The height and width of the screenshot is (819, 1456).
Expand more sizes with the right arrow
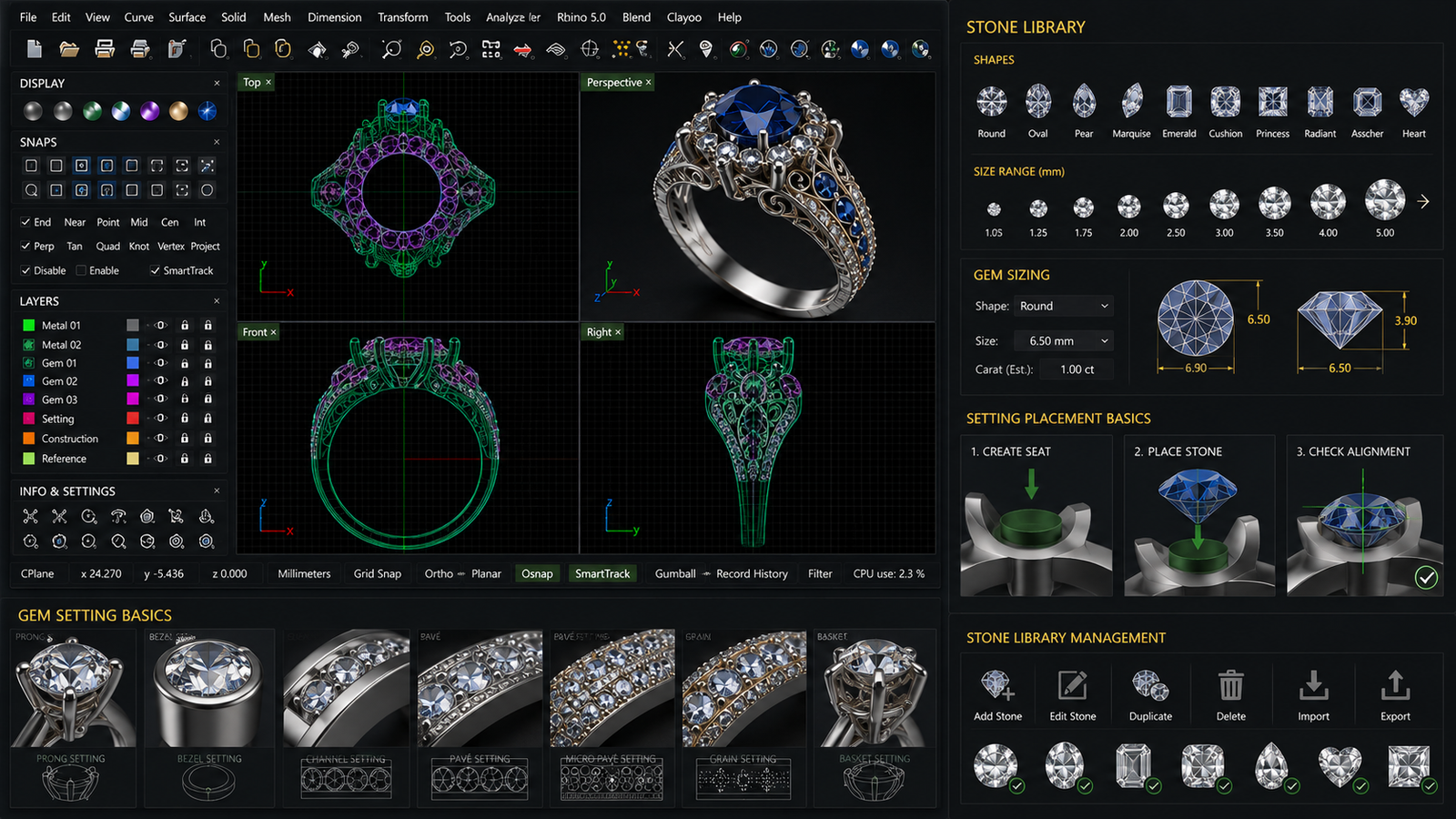click(x=1423, y=201)
